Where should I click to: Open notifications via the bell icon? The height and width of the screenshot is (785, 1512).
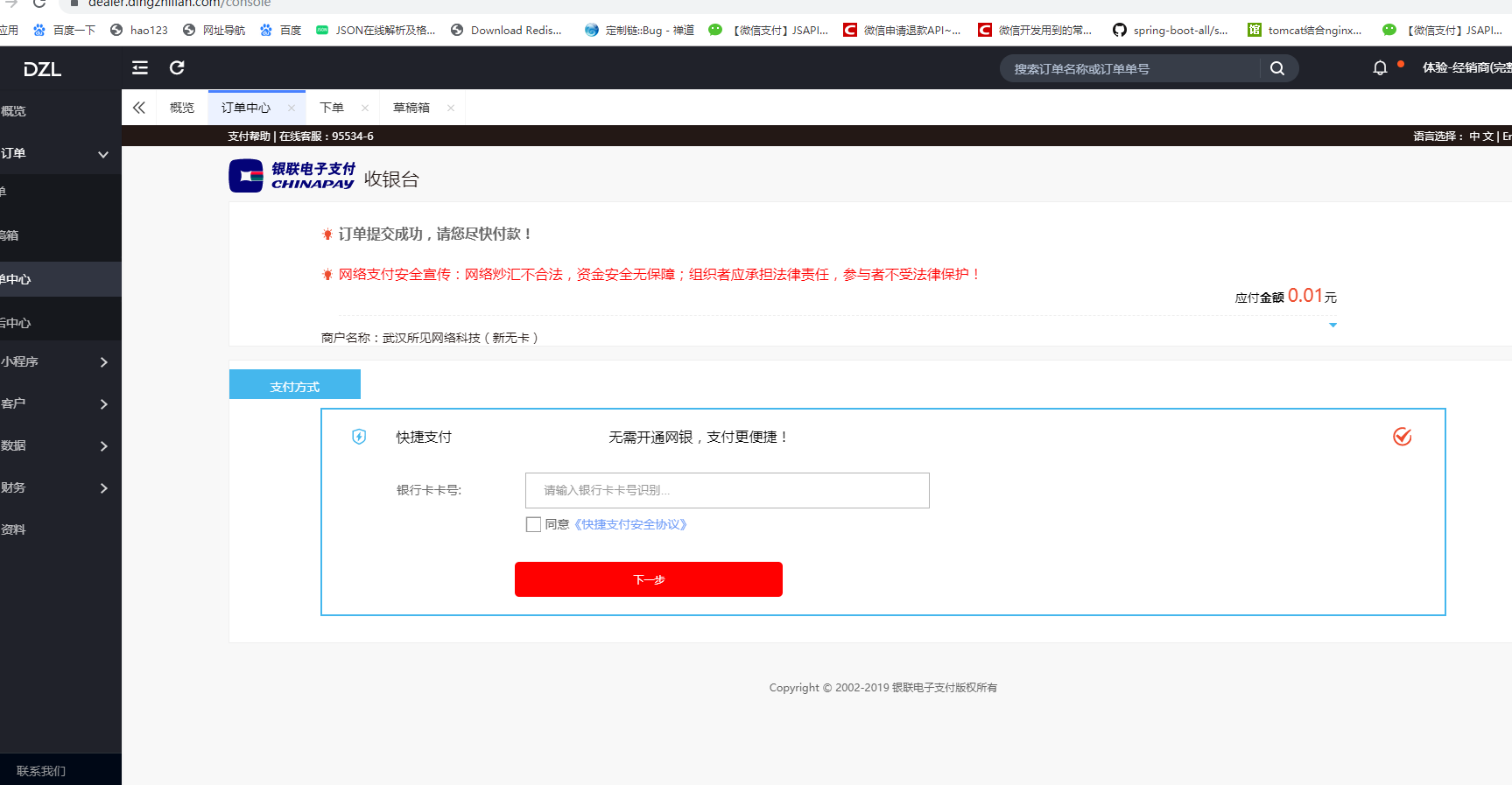click(1380, 68)
